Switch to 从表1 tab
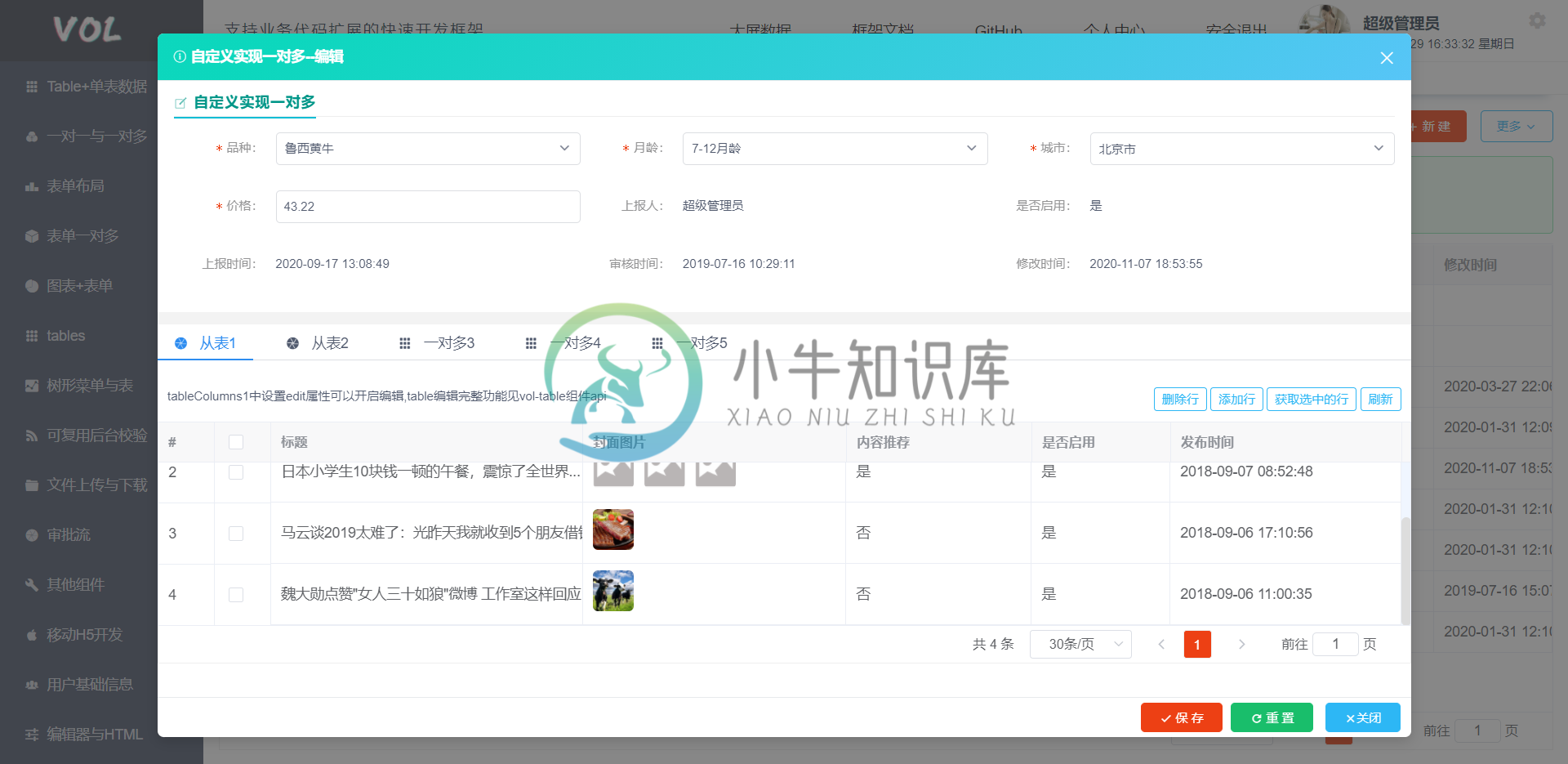 [x=206, y=343]
